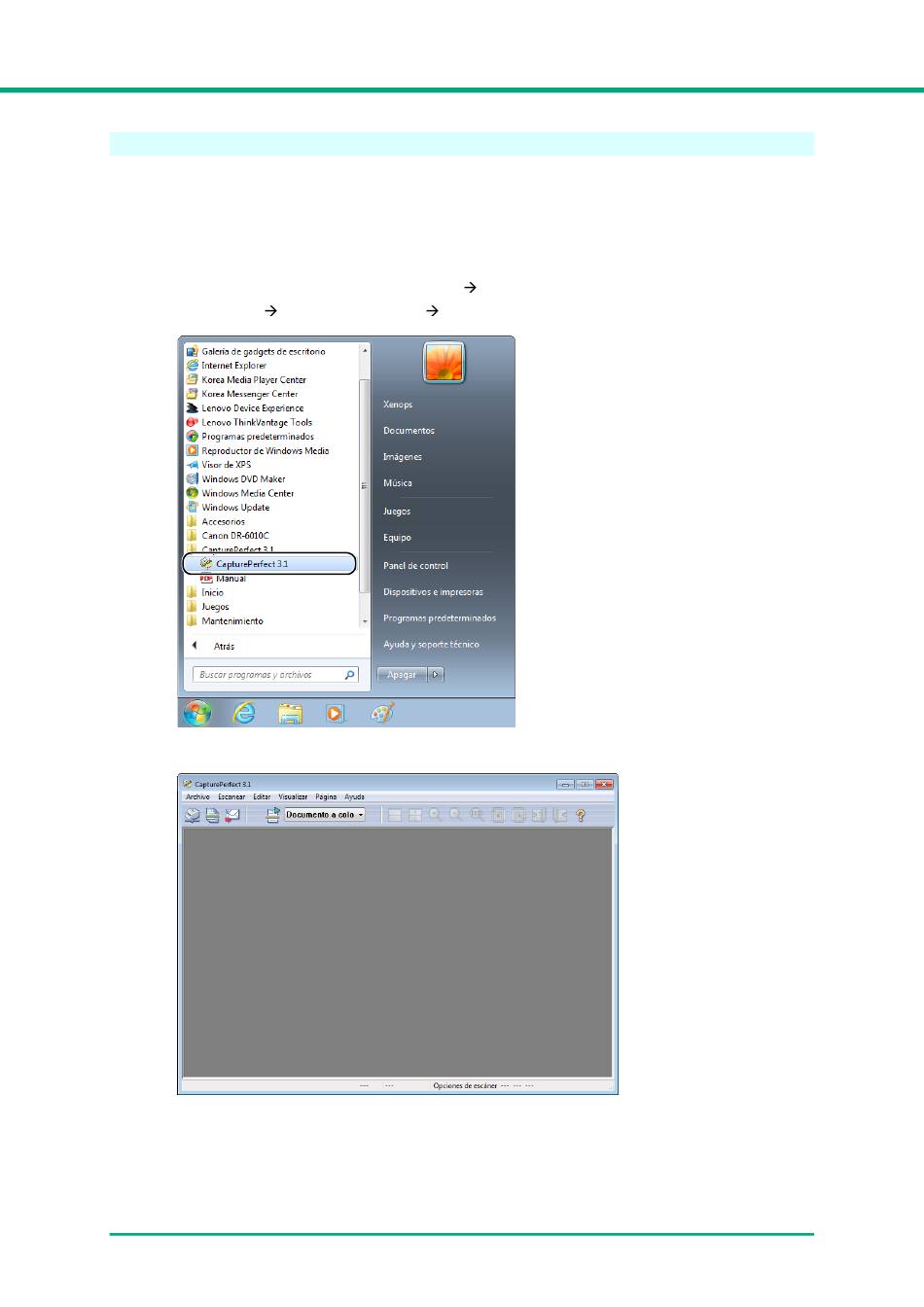
Task: Open the Visualizar menu
Action: pos(293,796)
